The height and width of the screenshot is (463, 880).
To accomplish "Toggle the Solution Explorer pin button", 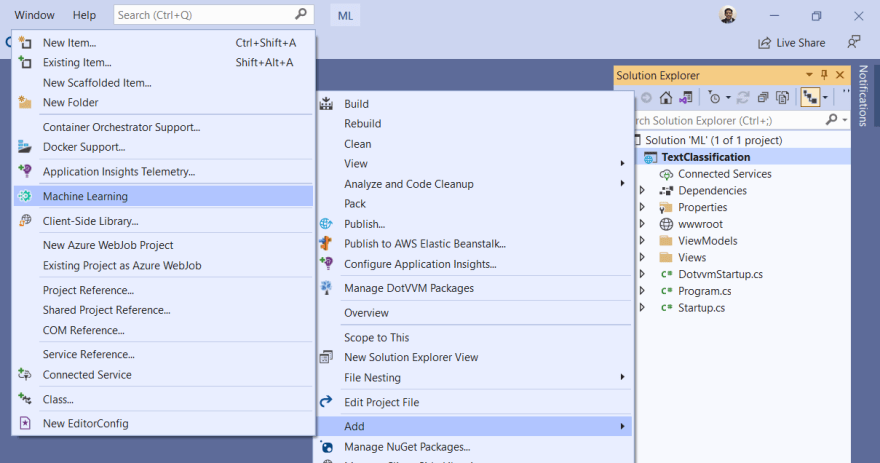I will [x=824, y=75].
